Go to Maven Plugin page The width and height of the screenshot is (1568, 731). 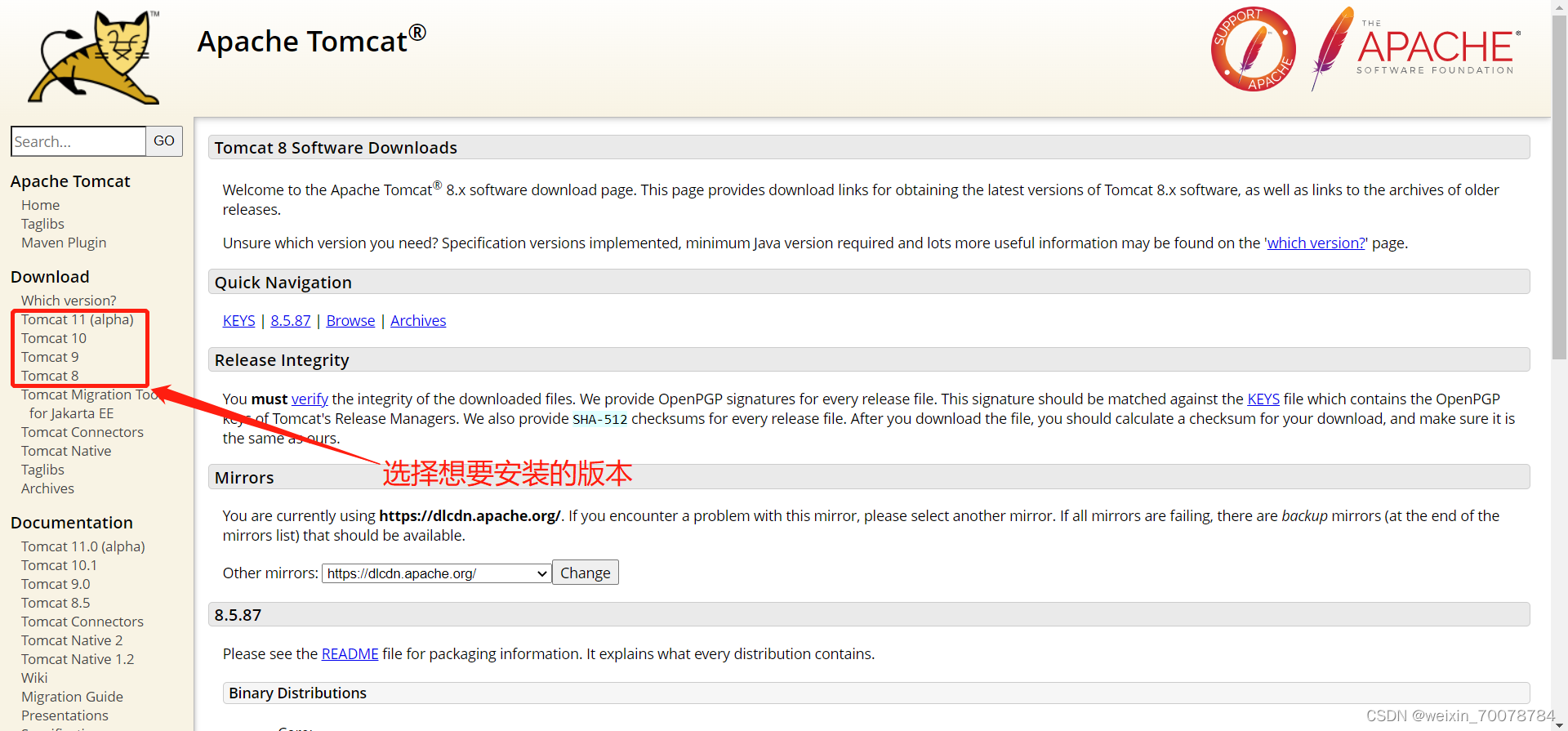click(64, 243)
